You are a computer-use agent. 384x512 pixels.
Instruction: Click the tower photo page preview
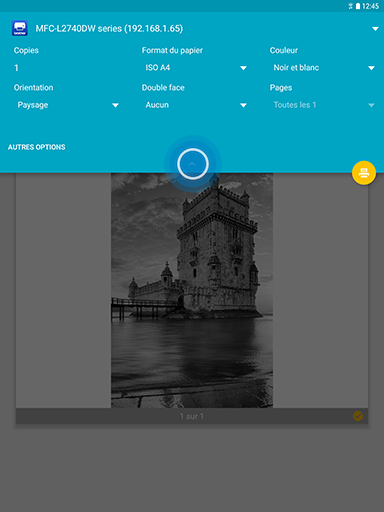(192, 290)
